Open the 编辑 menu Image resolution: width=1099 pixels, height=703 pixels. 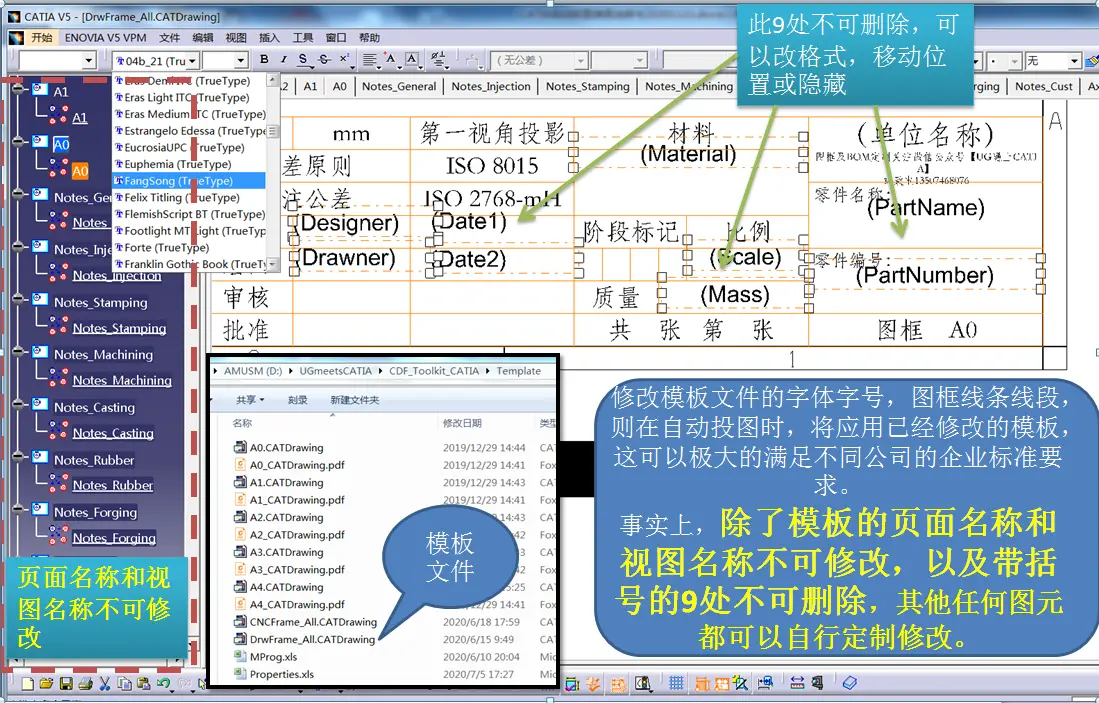click(x=203, y=38)
